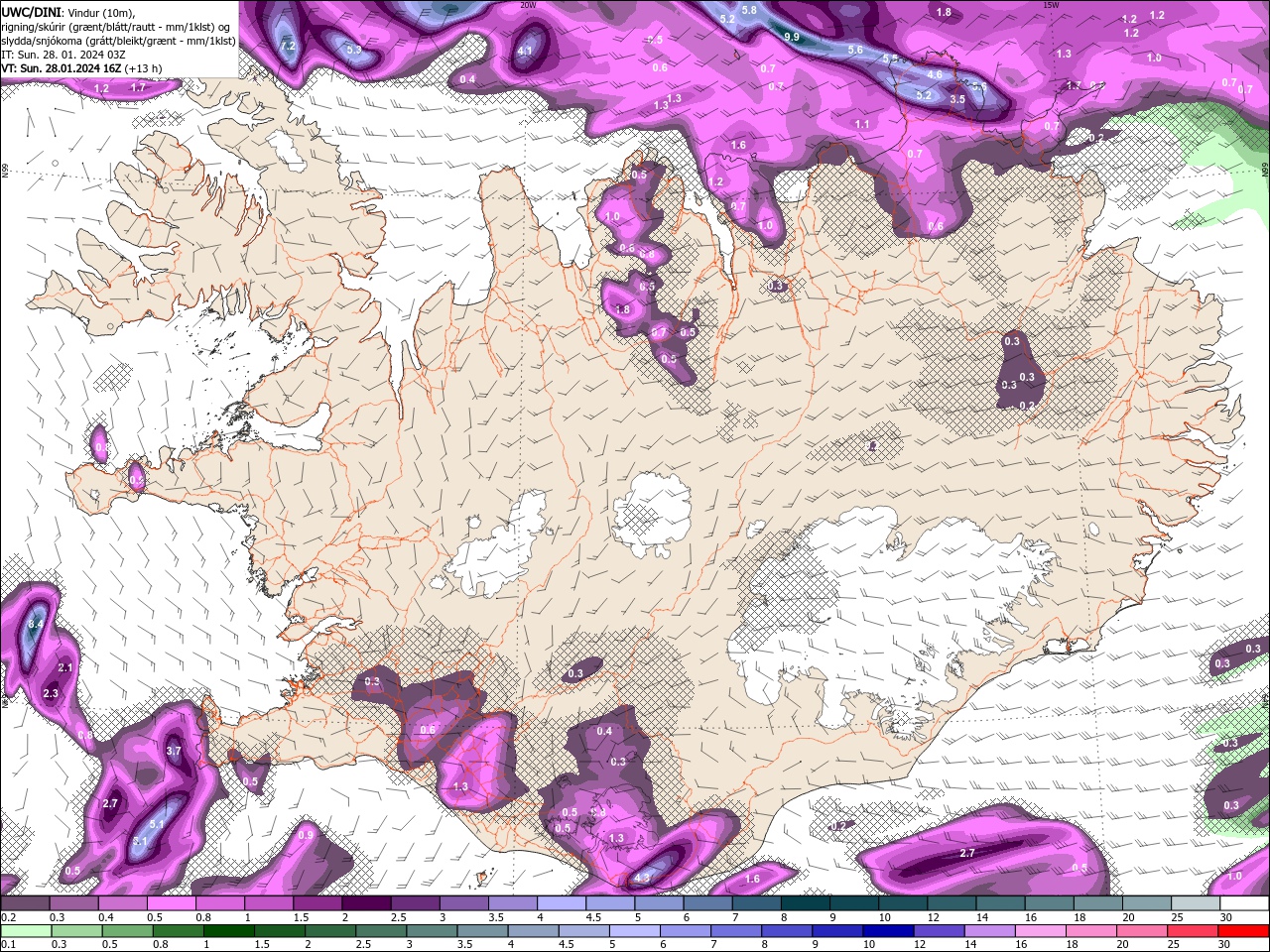Click the top legend swatch between 25 and 30
Image resolution: width=1270 pixels, height=952 pixels.
(x=1196, y=903)
